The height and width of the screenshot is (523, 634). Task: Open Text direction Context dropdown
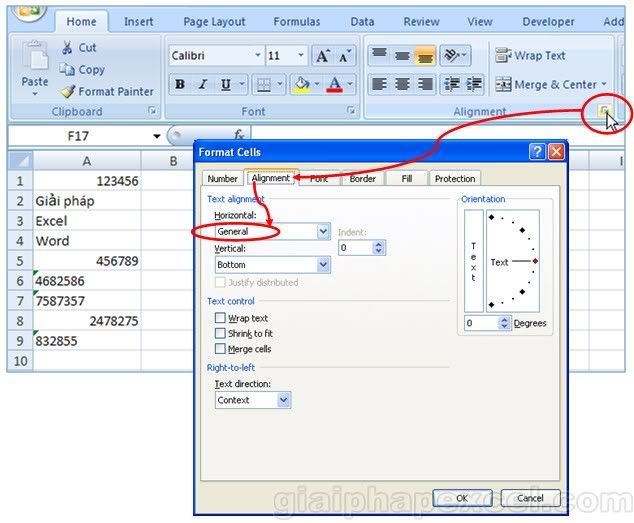point(284,400)
